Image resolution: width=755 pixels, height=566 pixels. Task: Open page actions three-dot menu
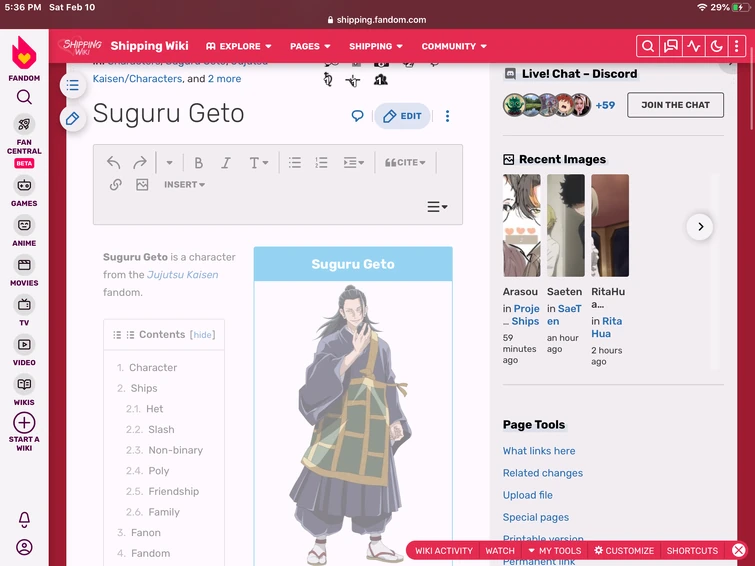447,116
